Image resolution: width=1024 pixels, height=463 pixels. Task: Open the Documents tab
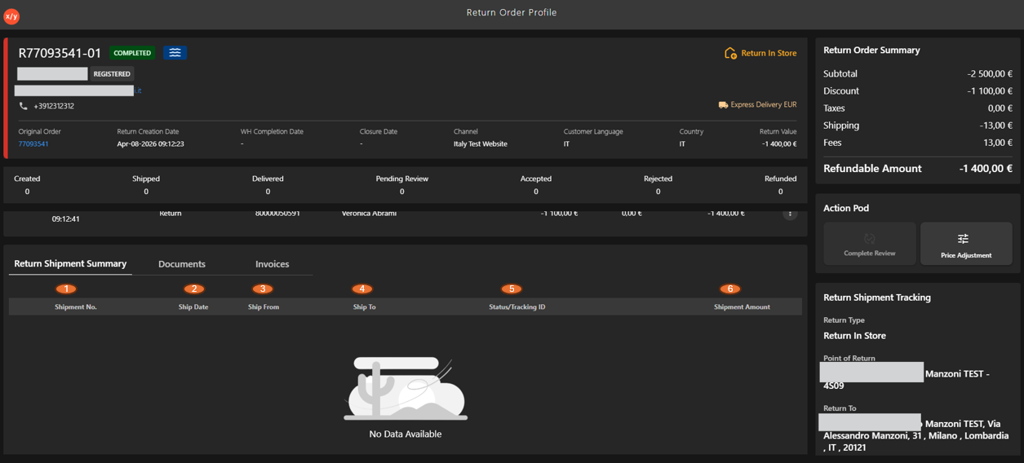[182, 264]
